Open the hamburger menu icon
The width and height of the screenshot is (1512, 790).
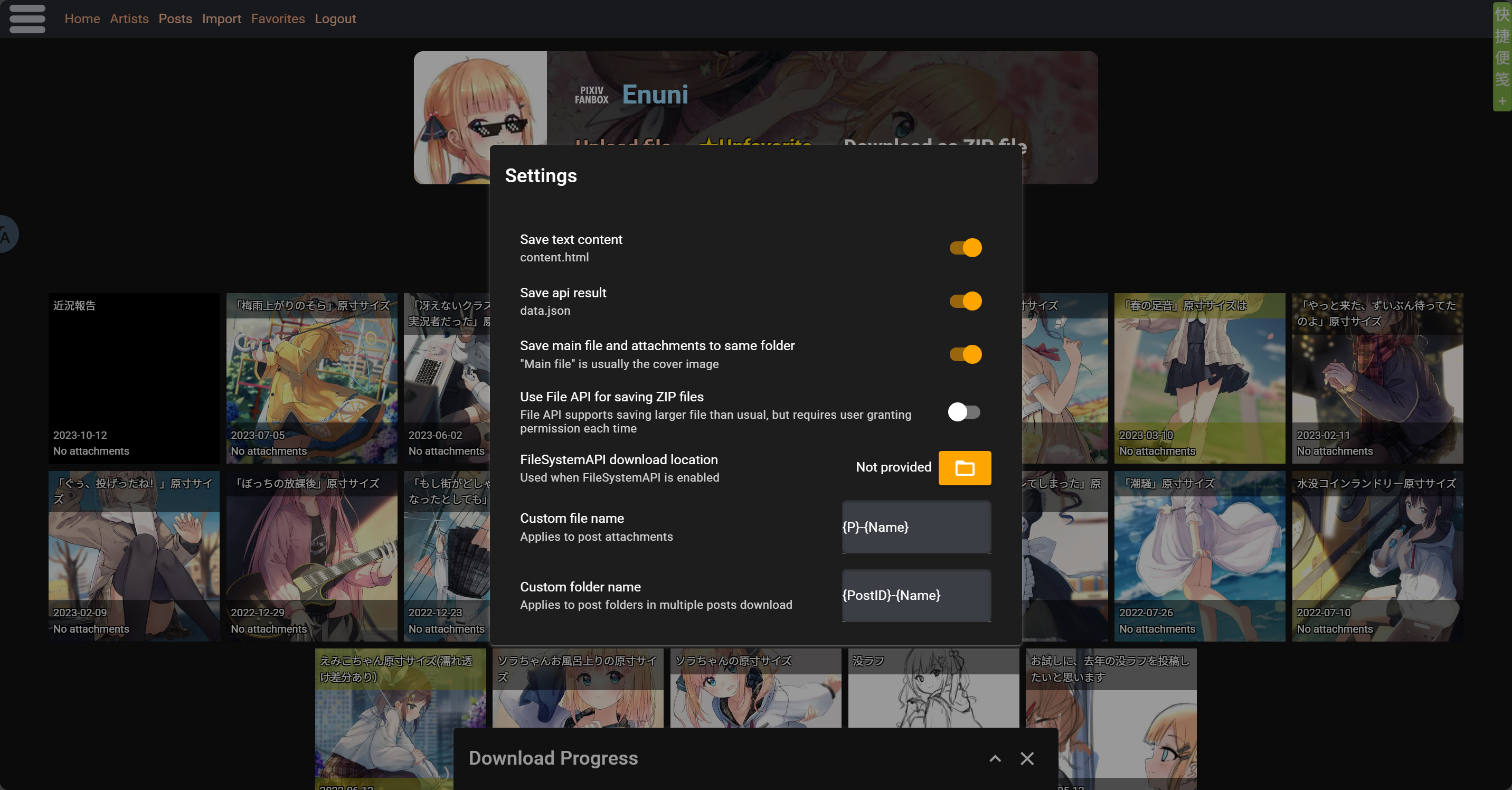coord(27,19)
